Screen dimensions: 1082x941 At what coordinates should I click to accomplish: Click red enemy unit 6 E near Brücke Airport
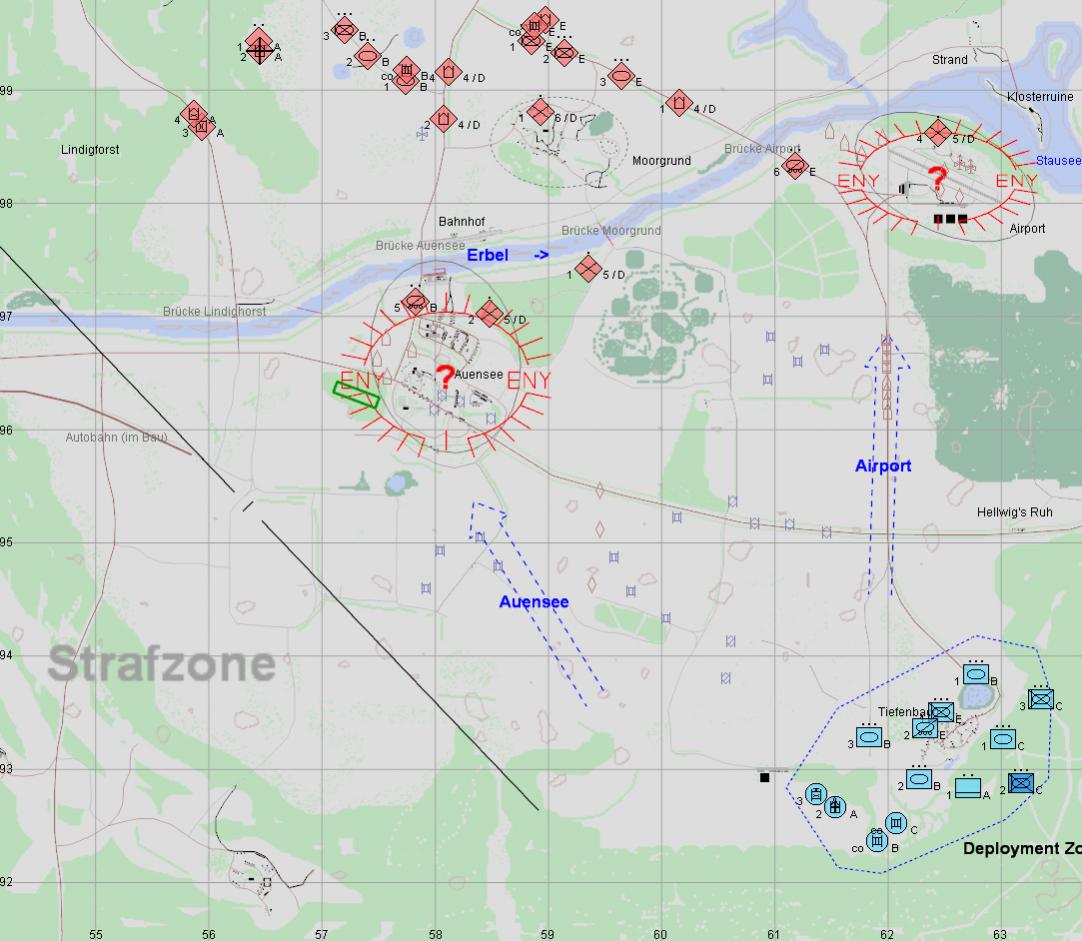(795, 165)
